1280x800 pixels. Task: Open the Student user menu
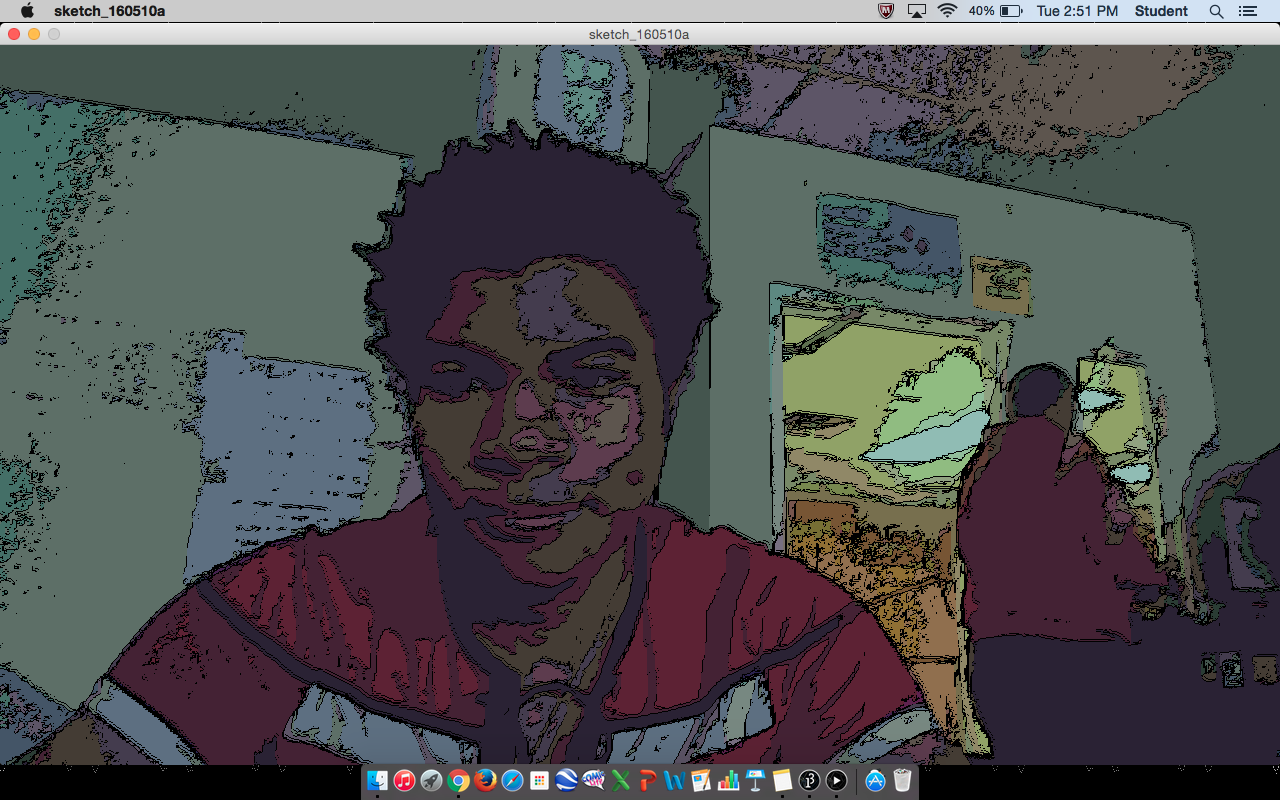[1161, 11]
